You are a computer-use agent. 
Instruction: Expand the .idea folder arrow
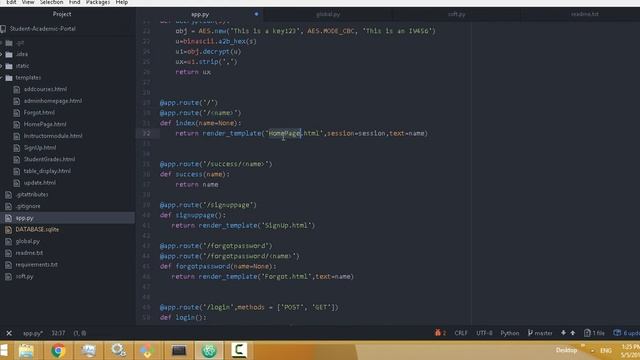coord(2,54)
